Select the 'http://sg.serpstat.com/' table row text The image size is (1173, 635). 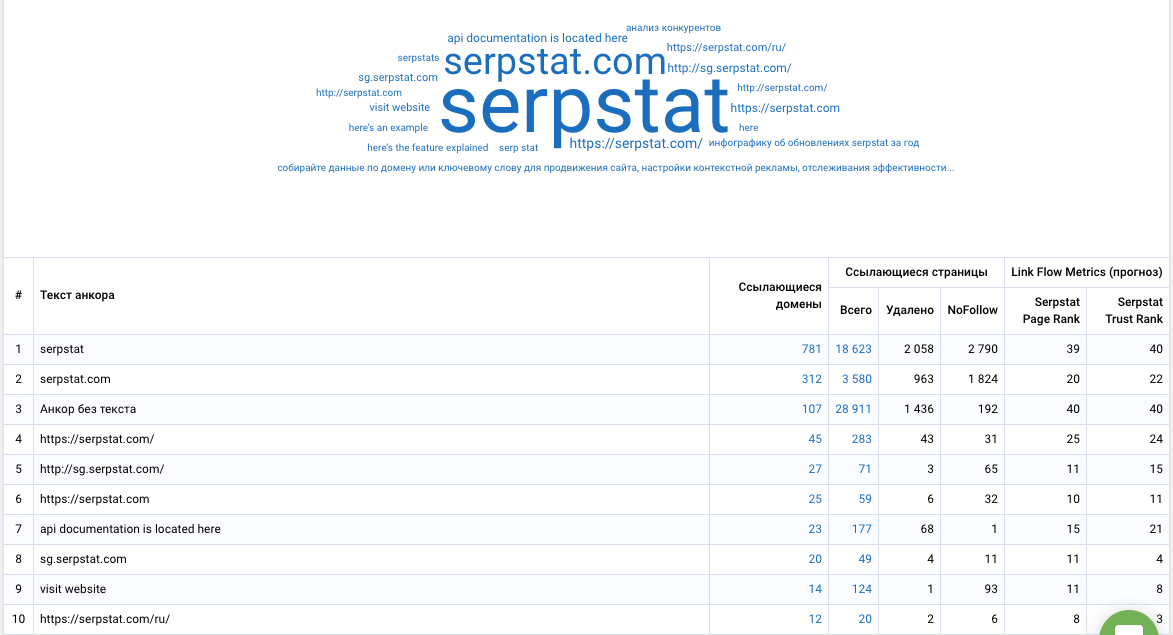(x=102, y=469)
